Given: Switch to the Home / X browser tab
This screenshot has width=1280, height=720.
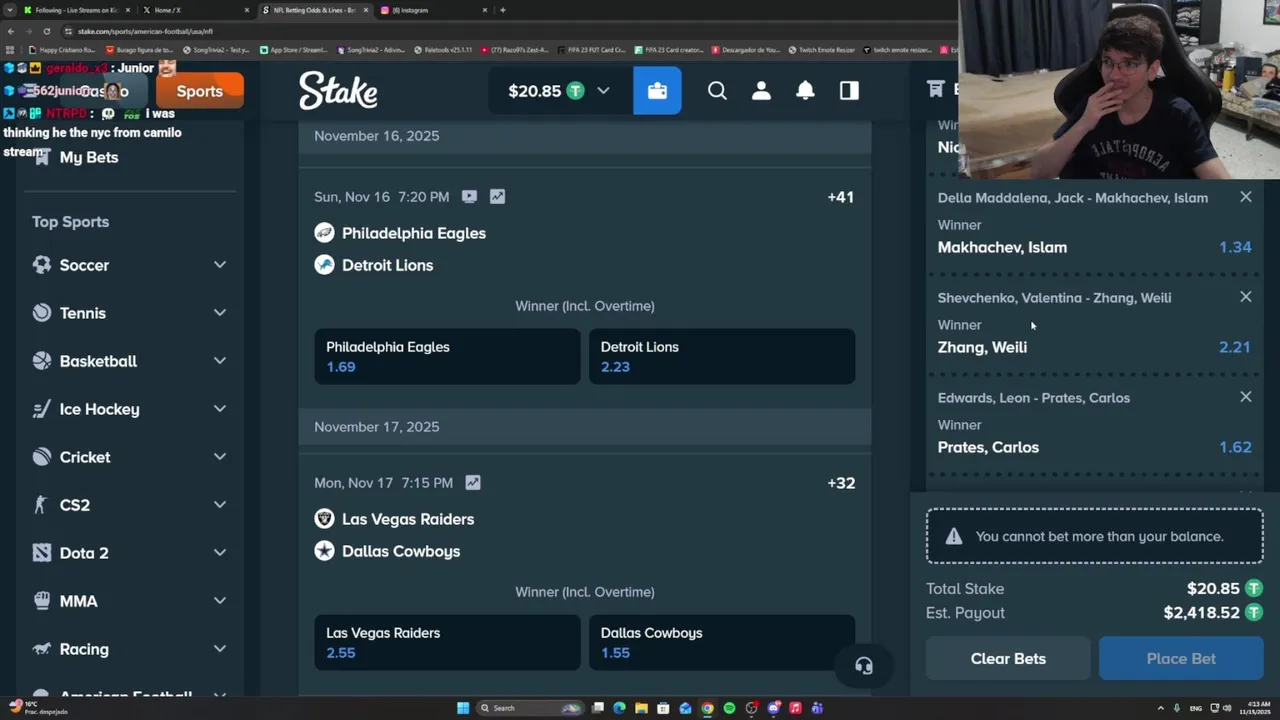Looking at the screenshot, I should coord(195,10).
